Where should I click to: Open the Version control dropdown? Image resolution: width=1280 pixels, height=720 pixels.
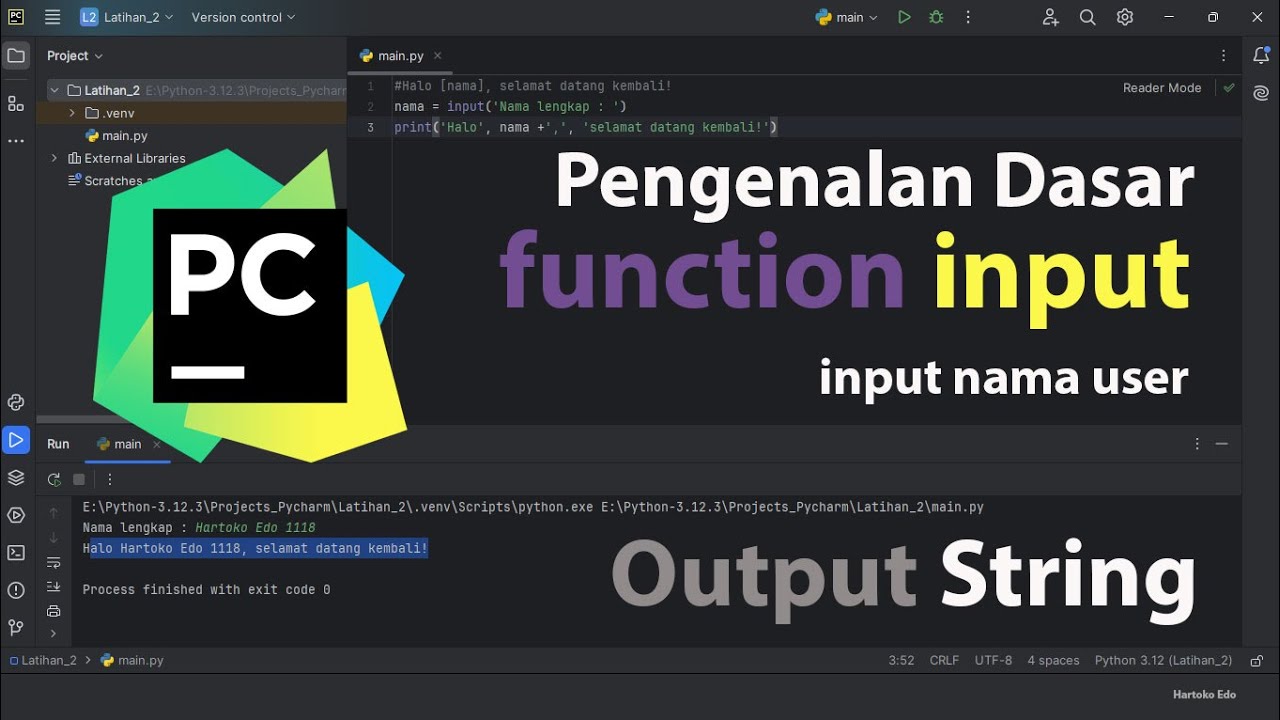(x=243, y=17)
